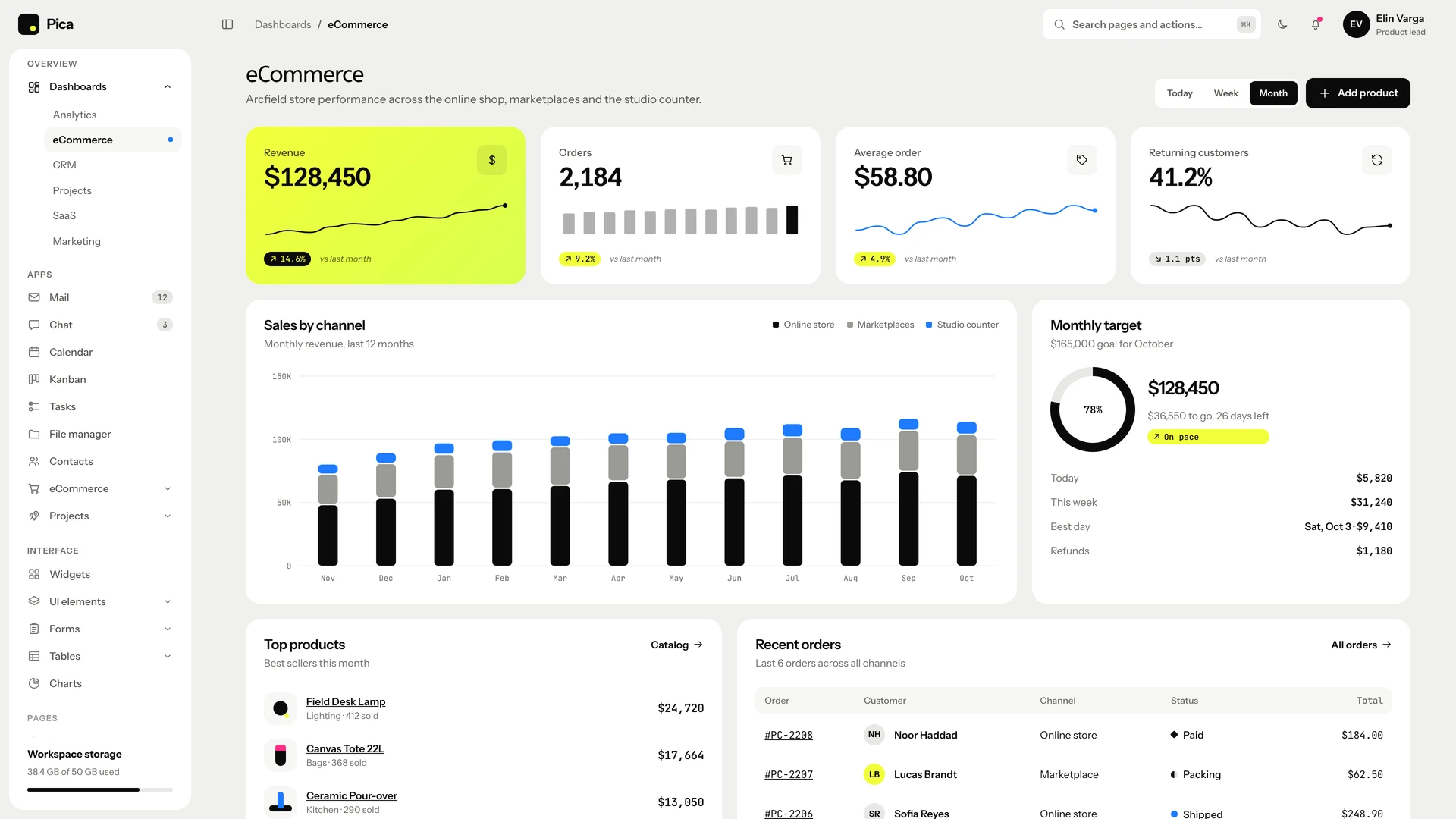Click the Widgets grid icon
Image resolution: width=1456 pixels, height=819 pixels.
point(34,574)
